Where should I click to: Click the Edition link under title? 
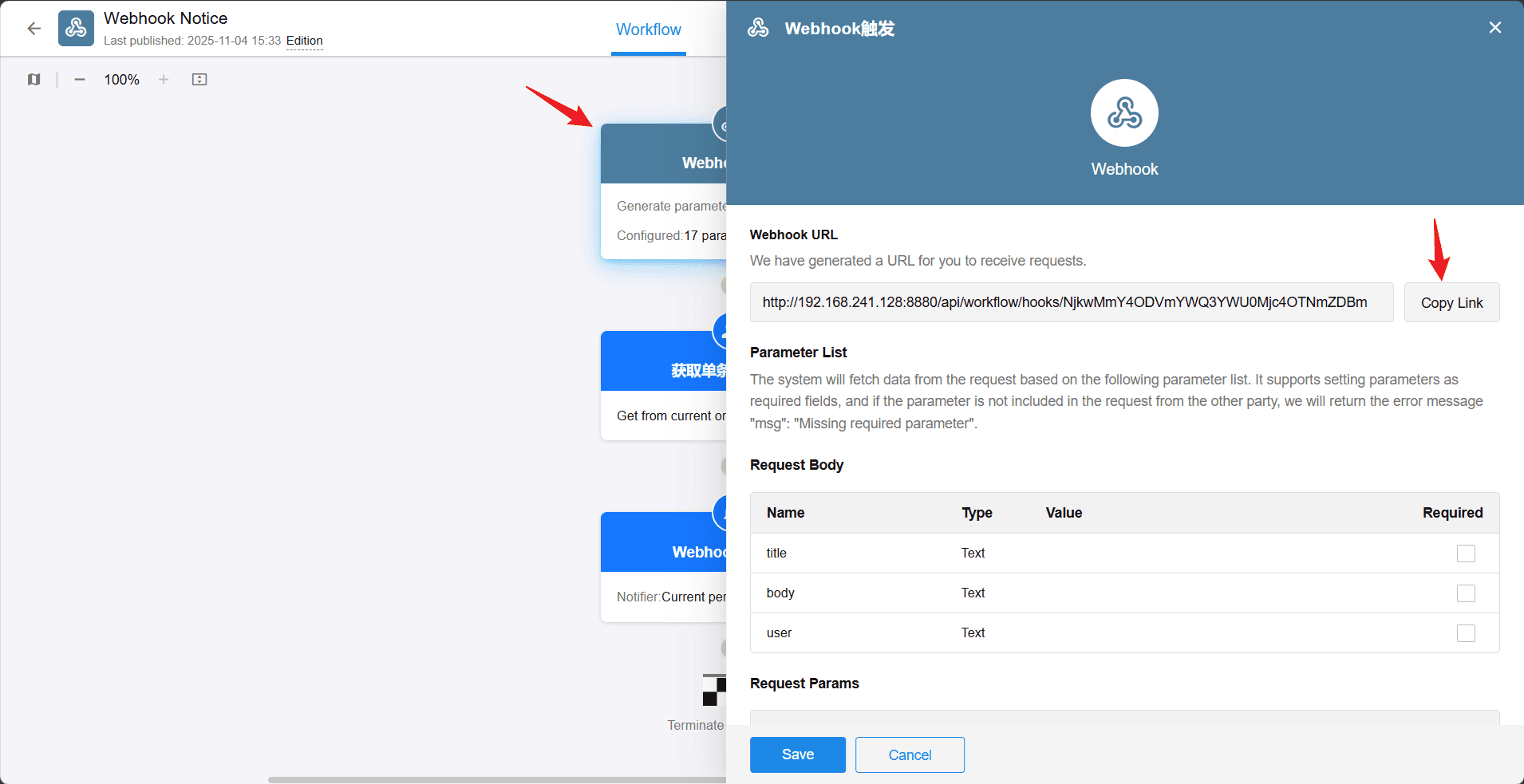(304, 41)
